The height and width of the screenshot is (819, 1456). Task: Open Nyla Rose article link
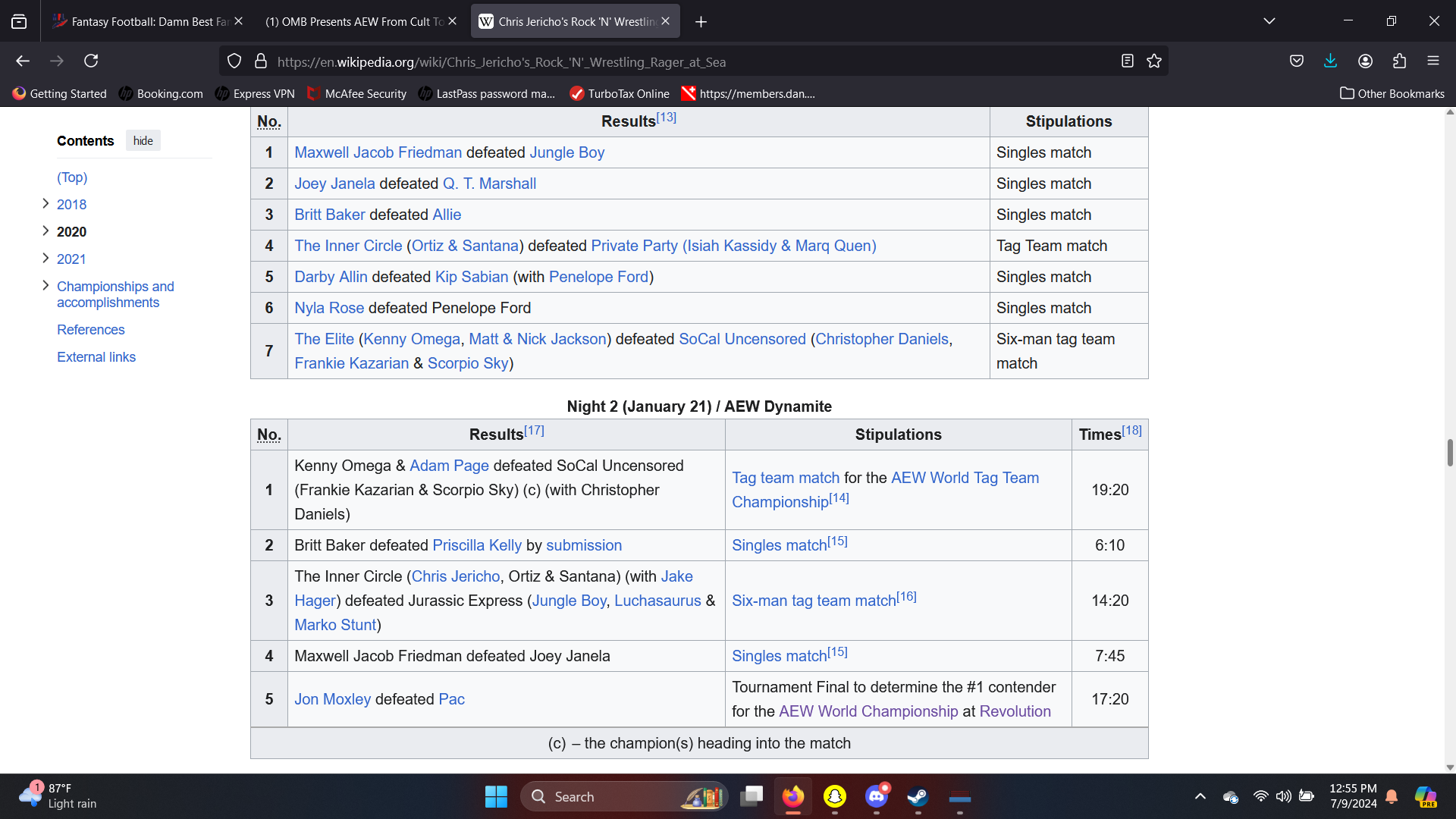(x=329, y=308)
